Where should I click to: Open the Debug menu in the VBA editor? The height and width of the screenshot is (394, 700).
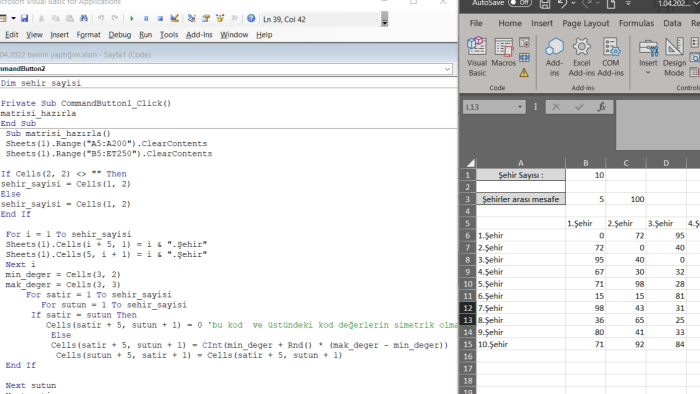click(120, 34)
